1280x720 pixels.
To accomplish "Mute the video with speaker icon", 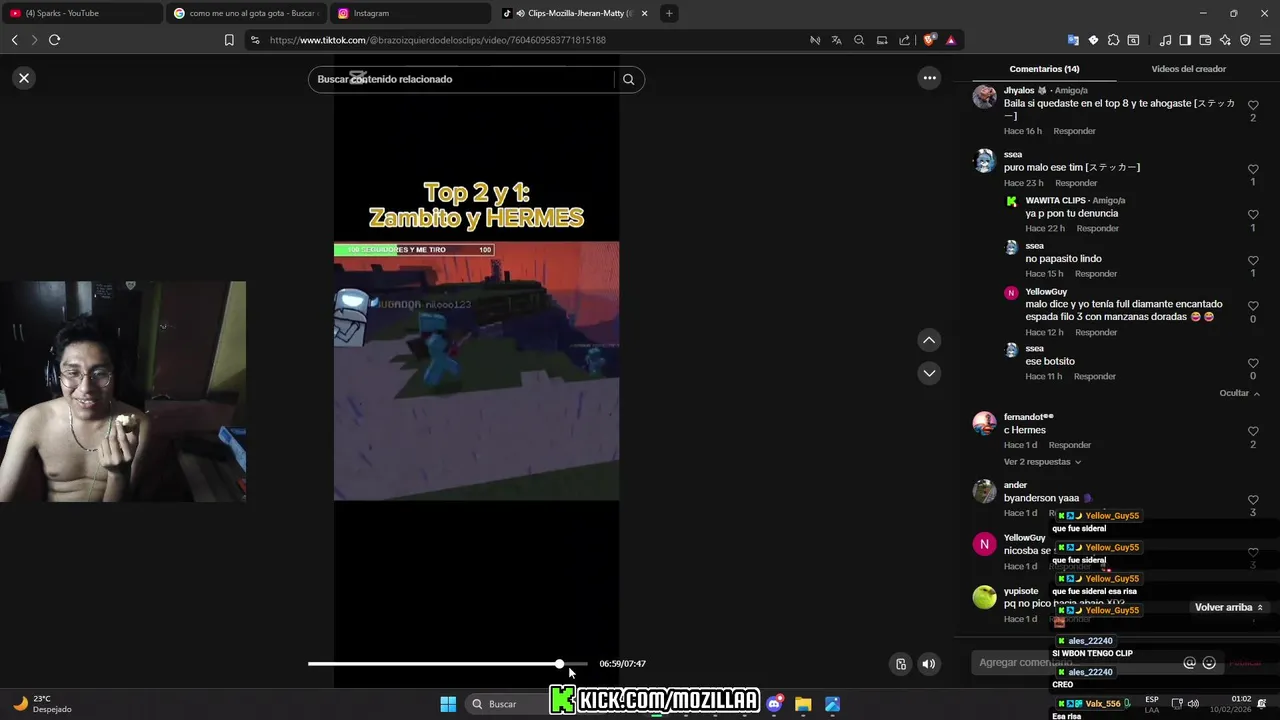I will coord(929,664).
